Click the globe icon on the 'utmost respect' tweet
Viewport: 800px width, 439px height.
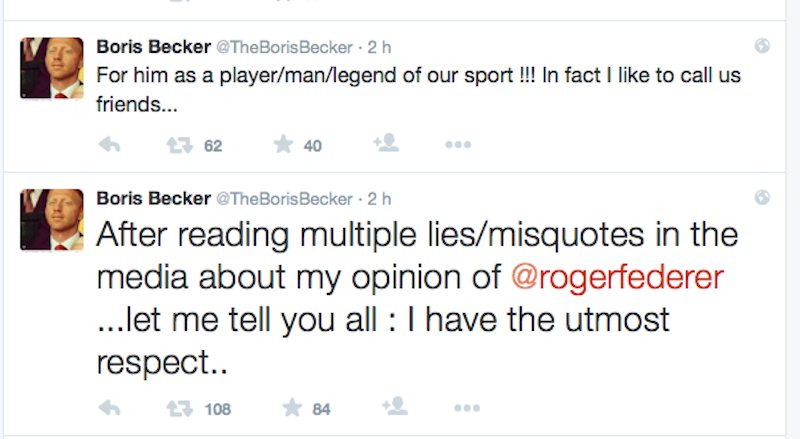point(762,197)
